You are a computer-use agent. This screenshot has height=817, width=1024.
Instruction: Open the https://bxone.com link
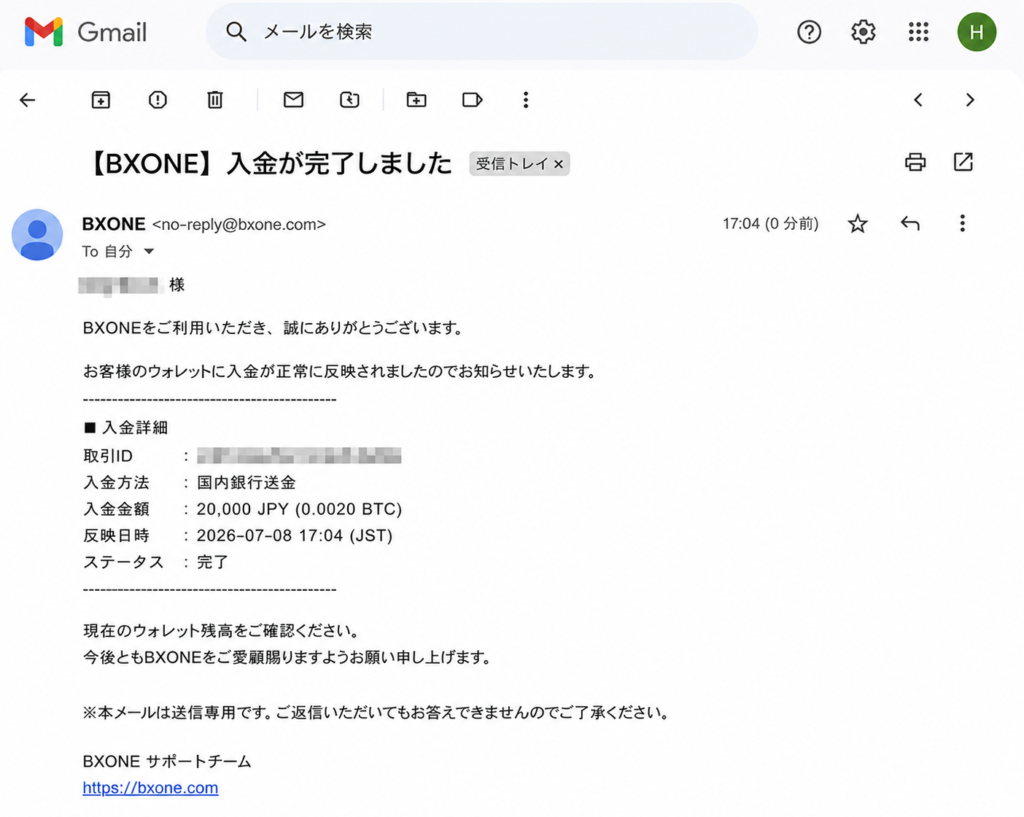[x=150, y=788]
